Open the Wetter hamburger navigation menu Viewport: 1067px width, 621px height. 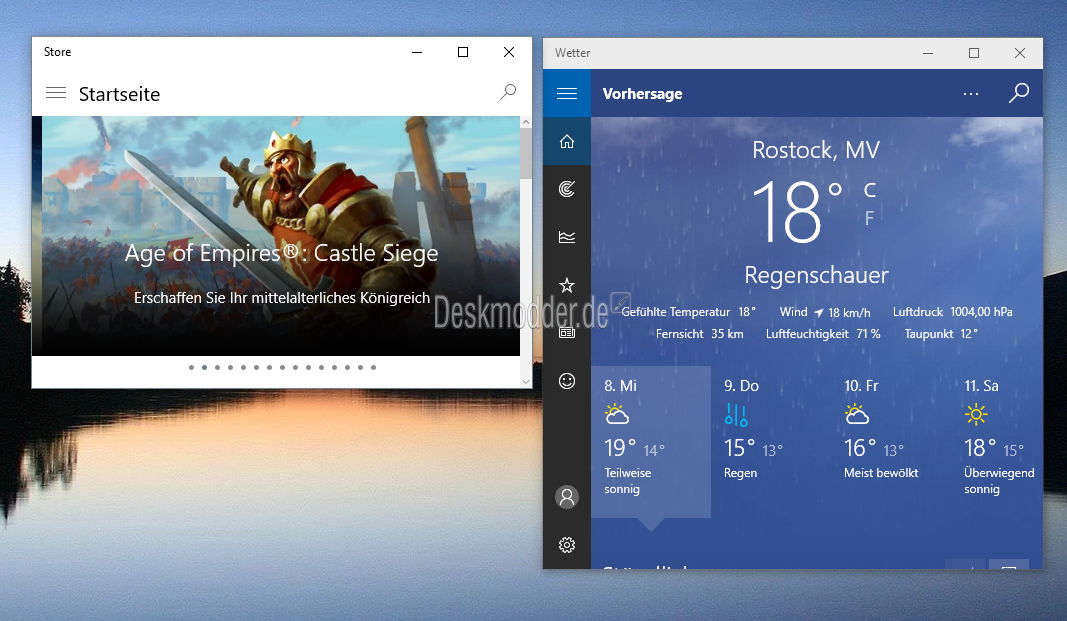567,93
